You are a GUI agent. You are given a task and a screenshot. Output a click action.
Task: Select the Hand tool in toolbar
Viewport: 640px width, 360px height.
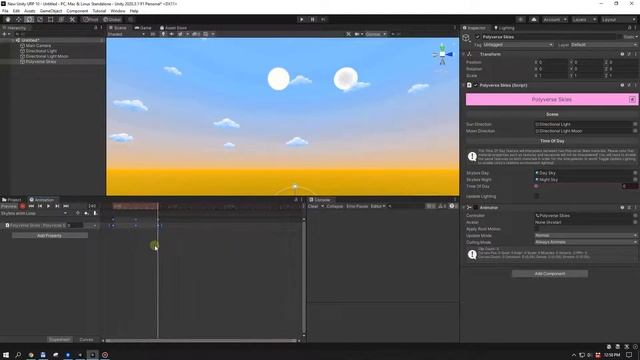[x=8, y=19]
